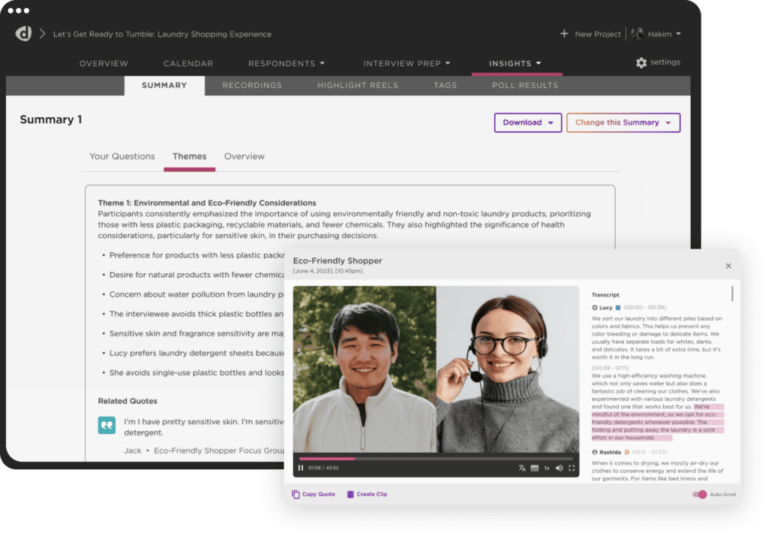Open the Download dropdown
The height and width of the screenshot is (536, 768).
[527, 122]
